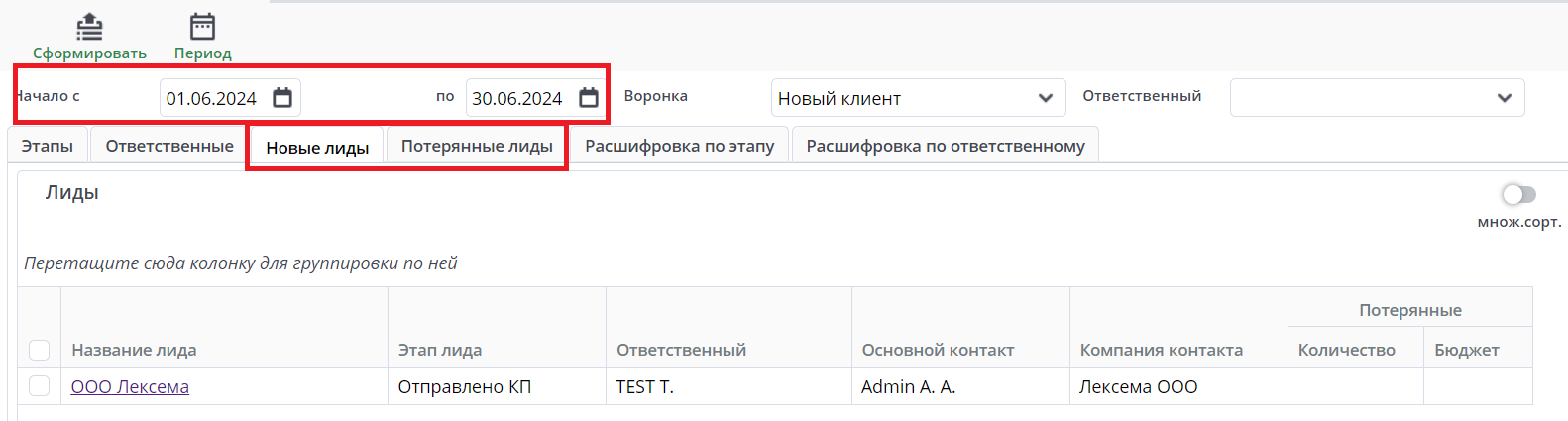1568x421 pixels.
Task: Open calendar picker for end date
Action: (x=589, y=98)
